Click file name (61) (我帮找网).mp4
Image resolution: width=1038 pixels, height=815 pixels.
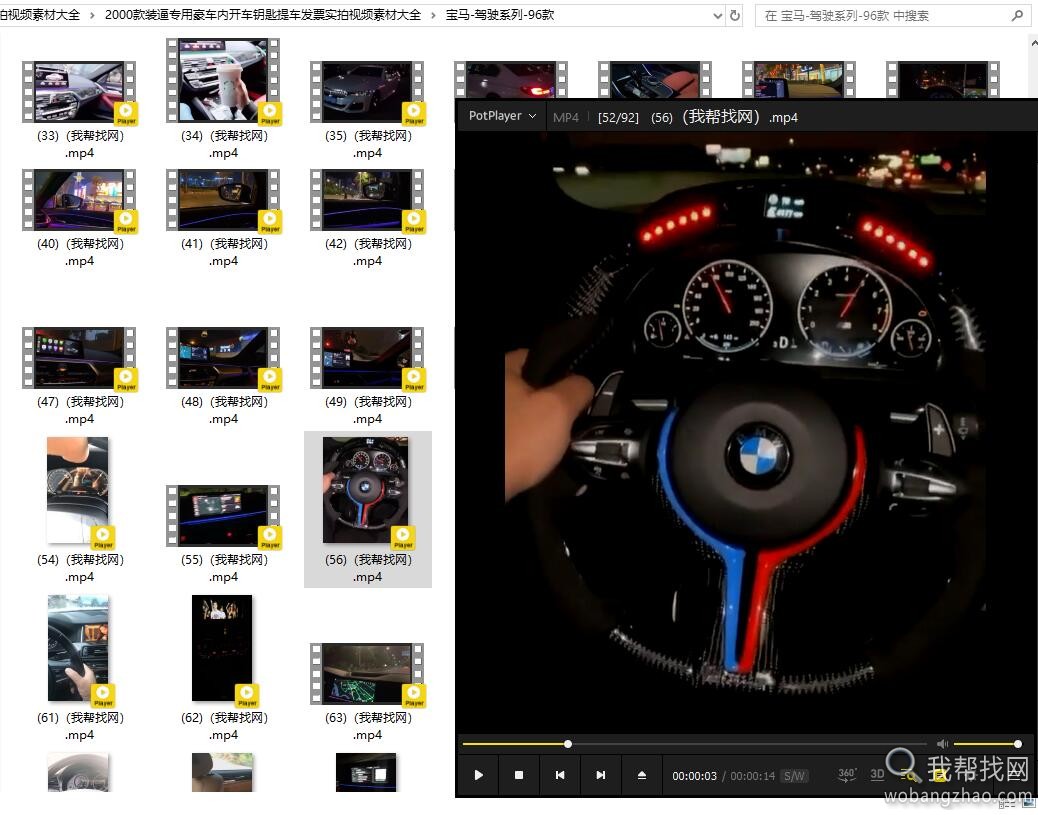tap(80, 726)
